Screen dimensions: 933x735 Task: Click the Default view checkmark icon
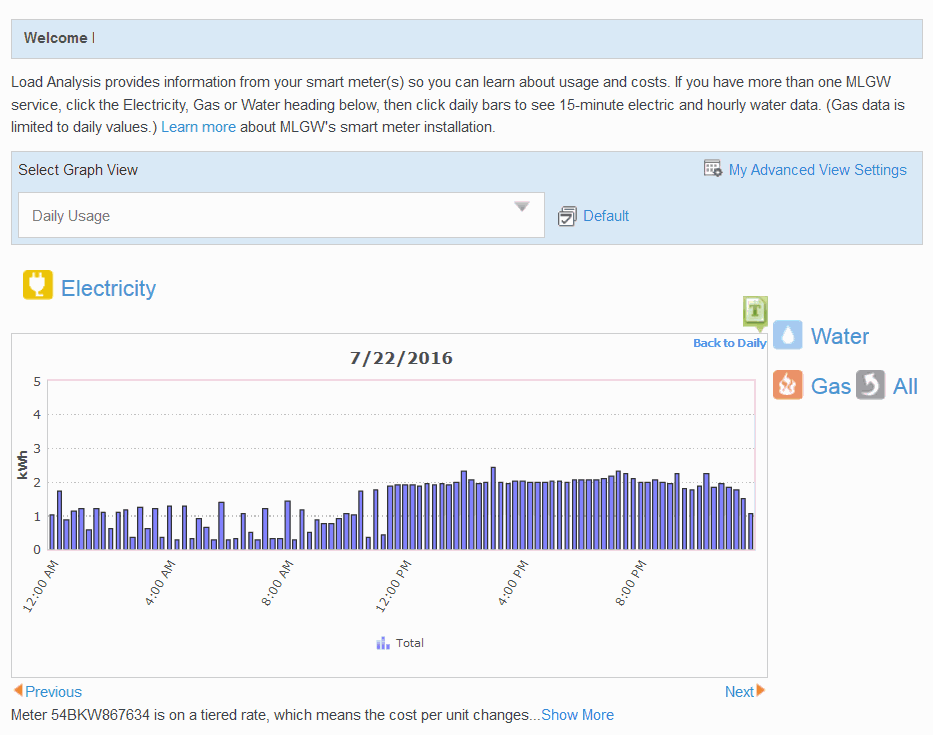click(567, 216)
